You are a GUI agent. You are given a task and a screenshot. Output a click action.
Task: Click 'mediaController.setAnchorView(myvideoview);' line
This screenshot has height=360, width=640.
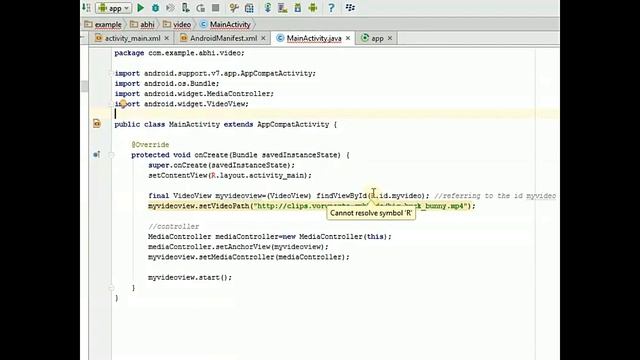pyautogui.click(x=238, y=247)
